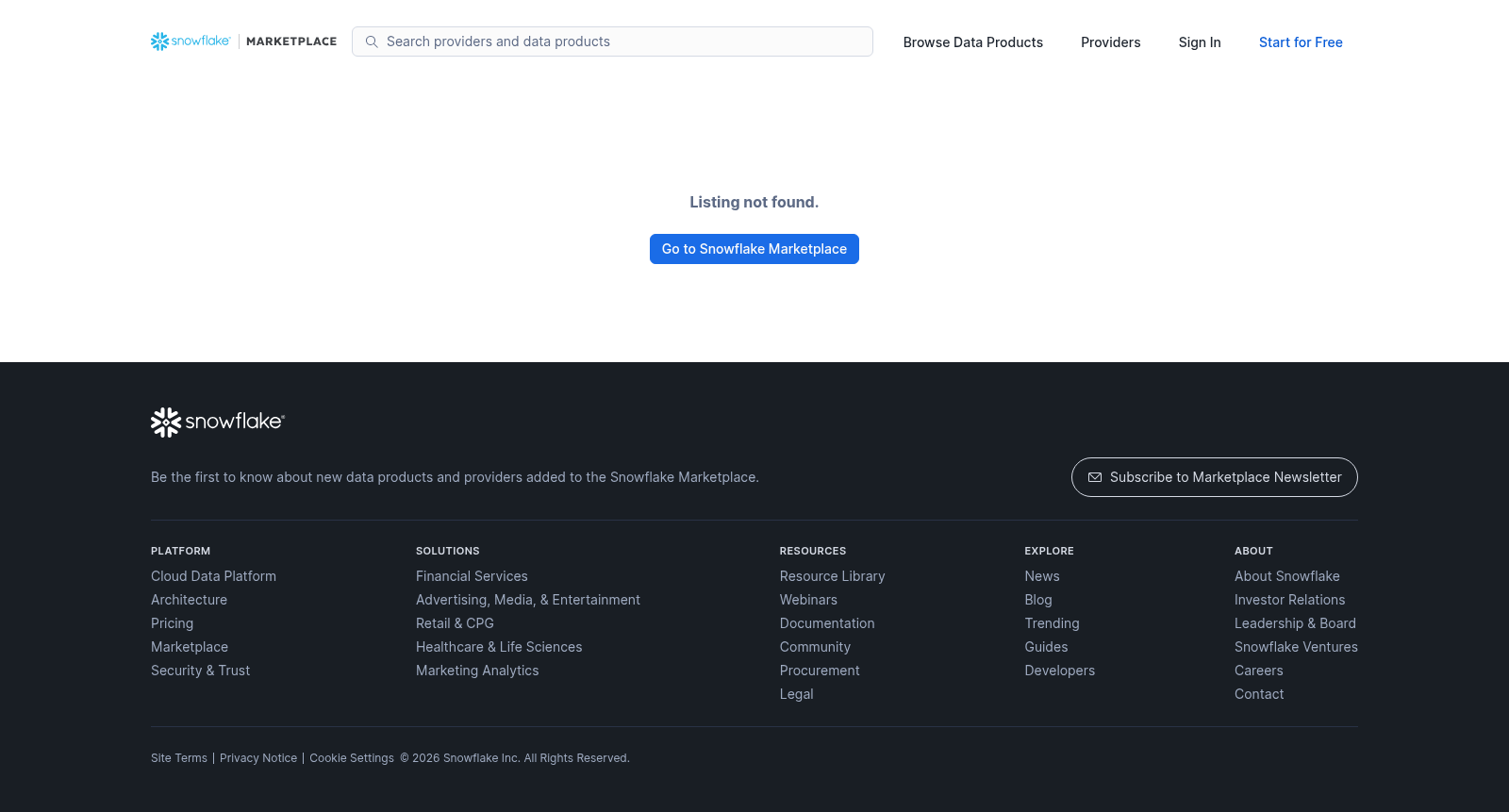This screenshot has width=1509, height=812.
Task: Visit the Blog link
Action: point(1038,600)
